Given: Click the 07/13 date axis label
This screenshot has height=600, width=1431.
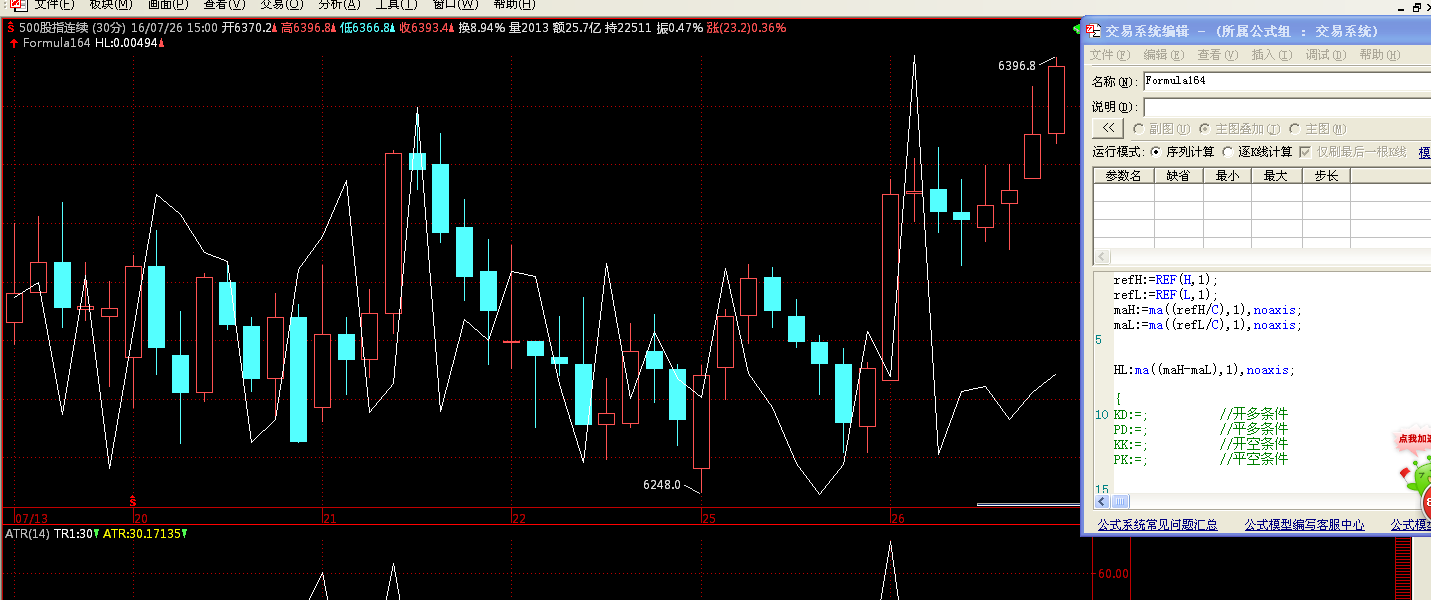Looking at the screenshot, I should (32, 518).
